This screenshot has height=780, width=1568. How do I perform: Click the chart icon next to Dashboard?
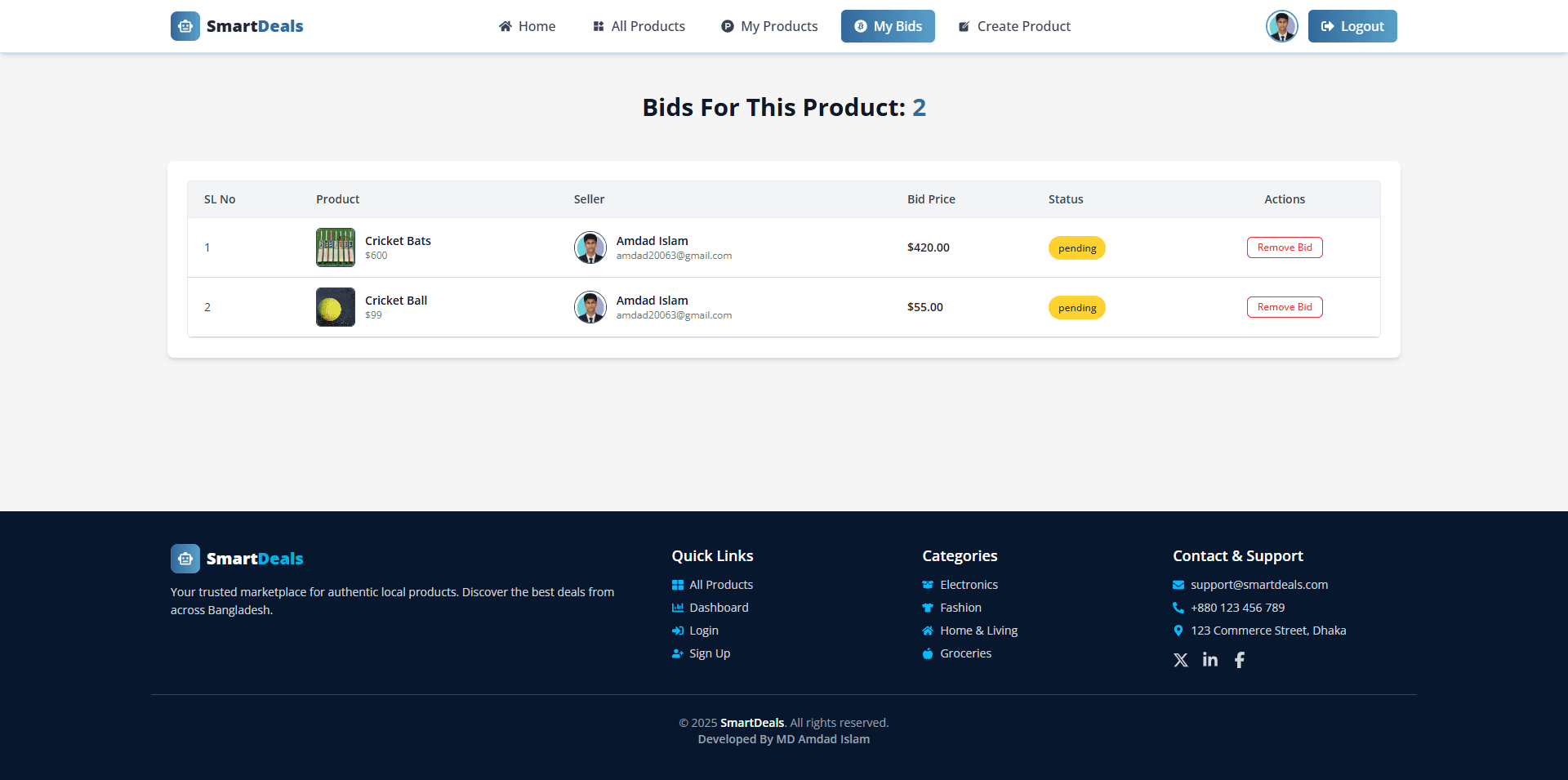(678, 608)
